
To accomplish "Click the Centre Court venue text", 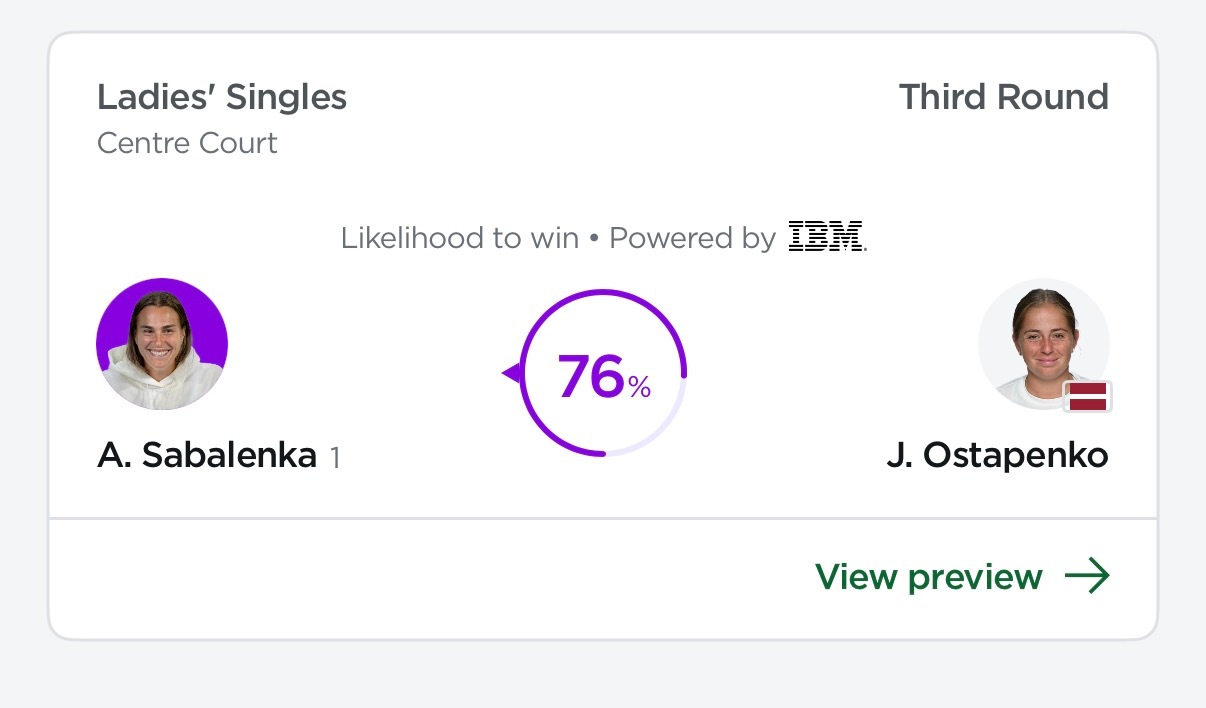I will point(187,143).
